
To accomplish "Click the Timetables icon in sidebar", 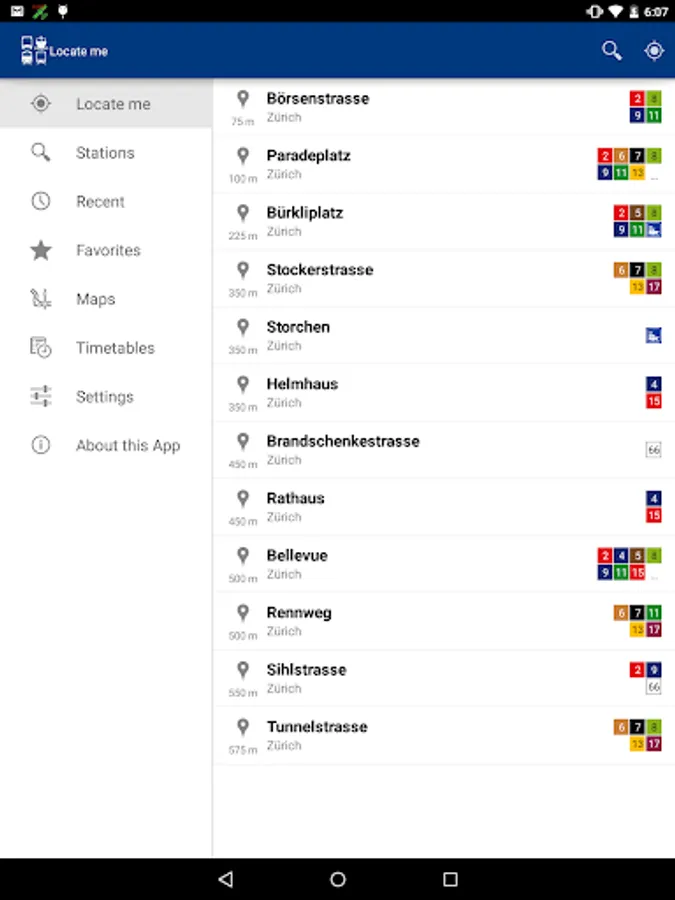I will point(41,348).
